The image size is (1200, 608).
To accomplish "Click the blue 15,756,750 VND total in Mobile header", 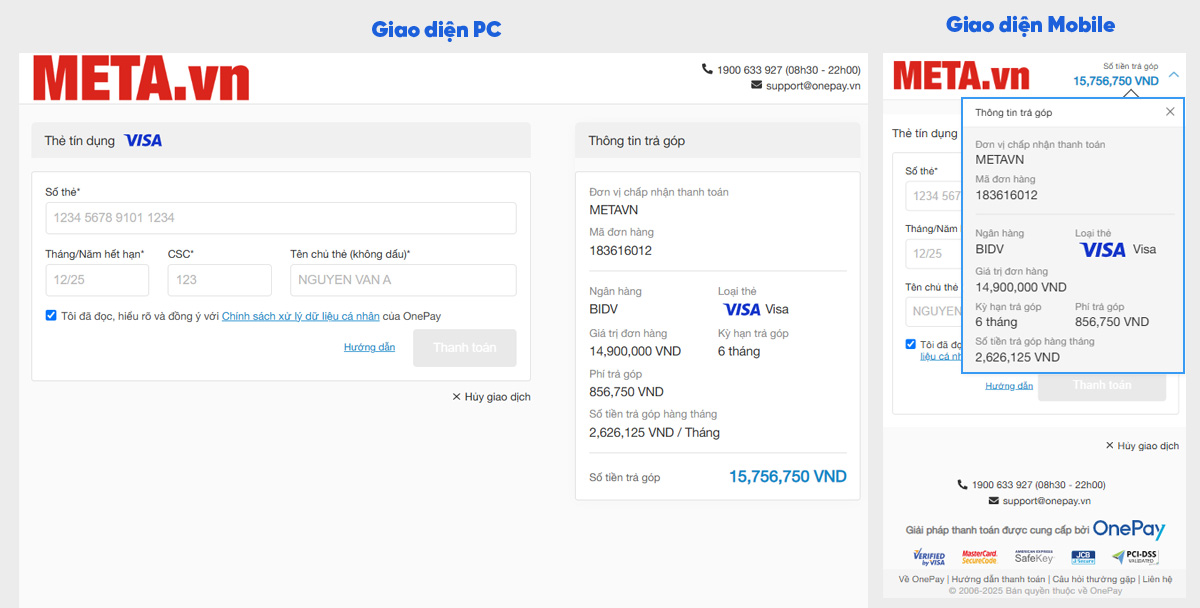I will pos(1116,81).
